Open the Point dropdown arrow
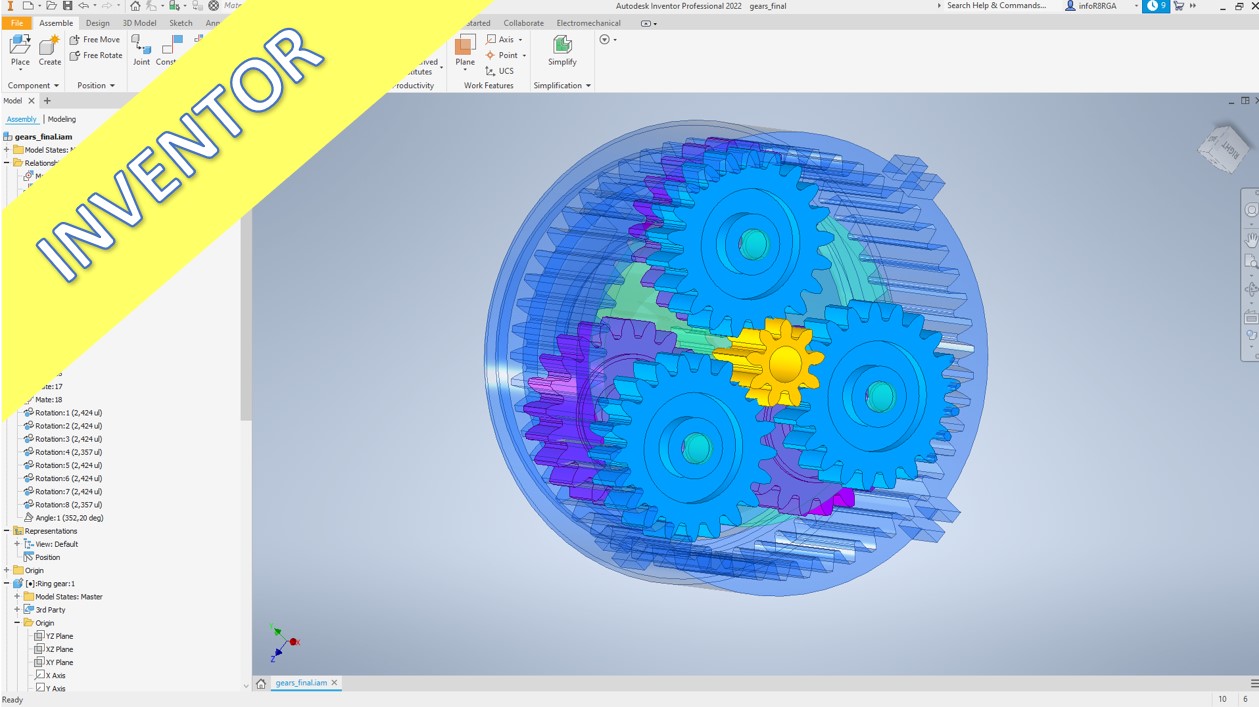The image size is (1259, 707). [524, 56]
